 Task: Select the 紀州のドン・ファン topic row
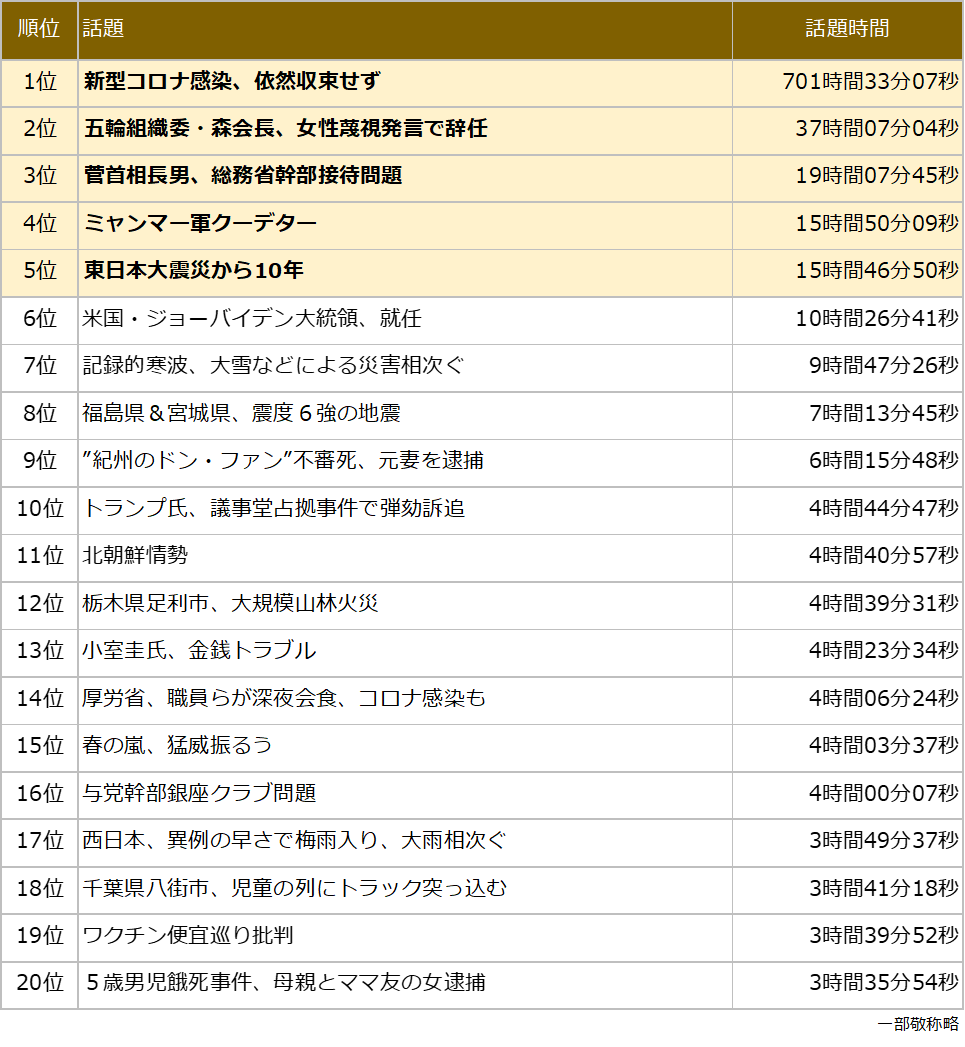[x=481, y=461]
